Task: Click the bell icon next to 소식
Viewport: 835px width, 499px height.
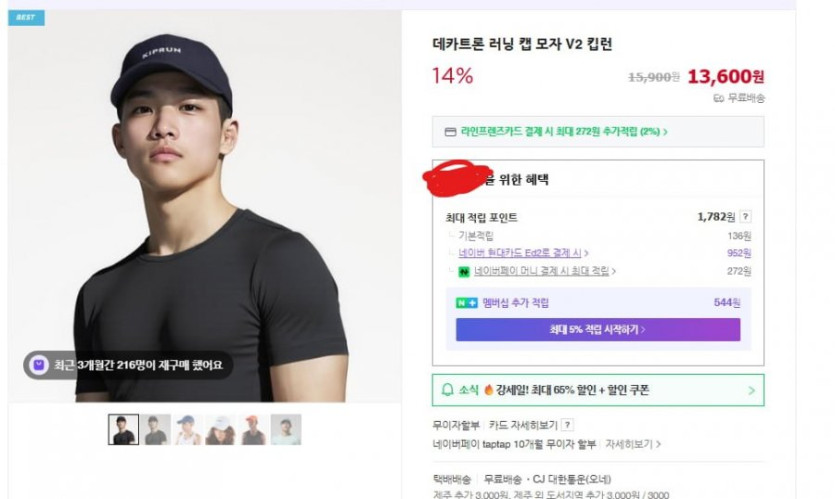Action: [447, 389]
